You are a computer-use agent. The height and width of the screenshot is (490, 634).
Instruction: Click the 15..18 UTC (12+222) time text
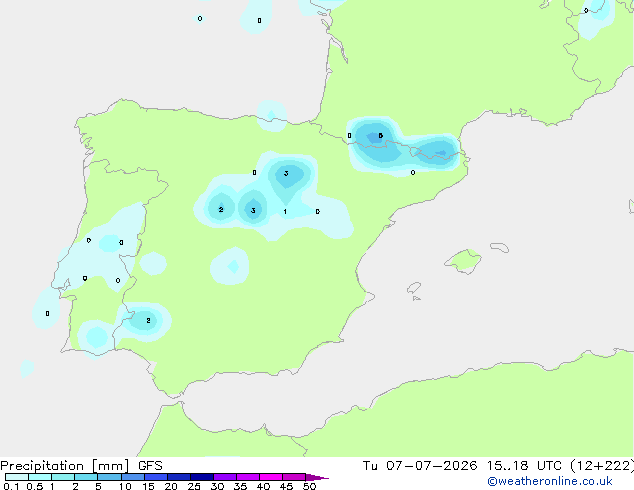tap(560, 466)
